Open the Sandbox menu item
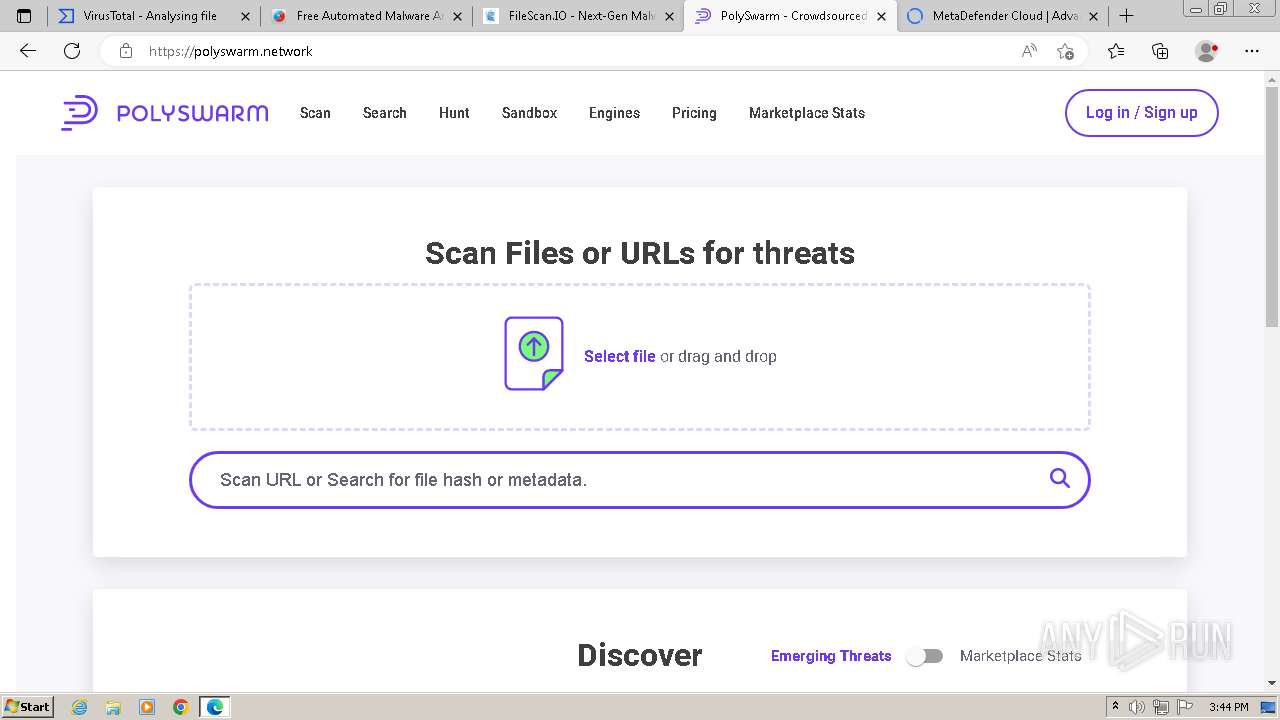 tap(530, 113)
